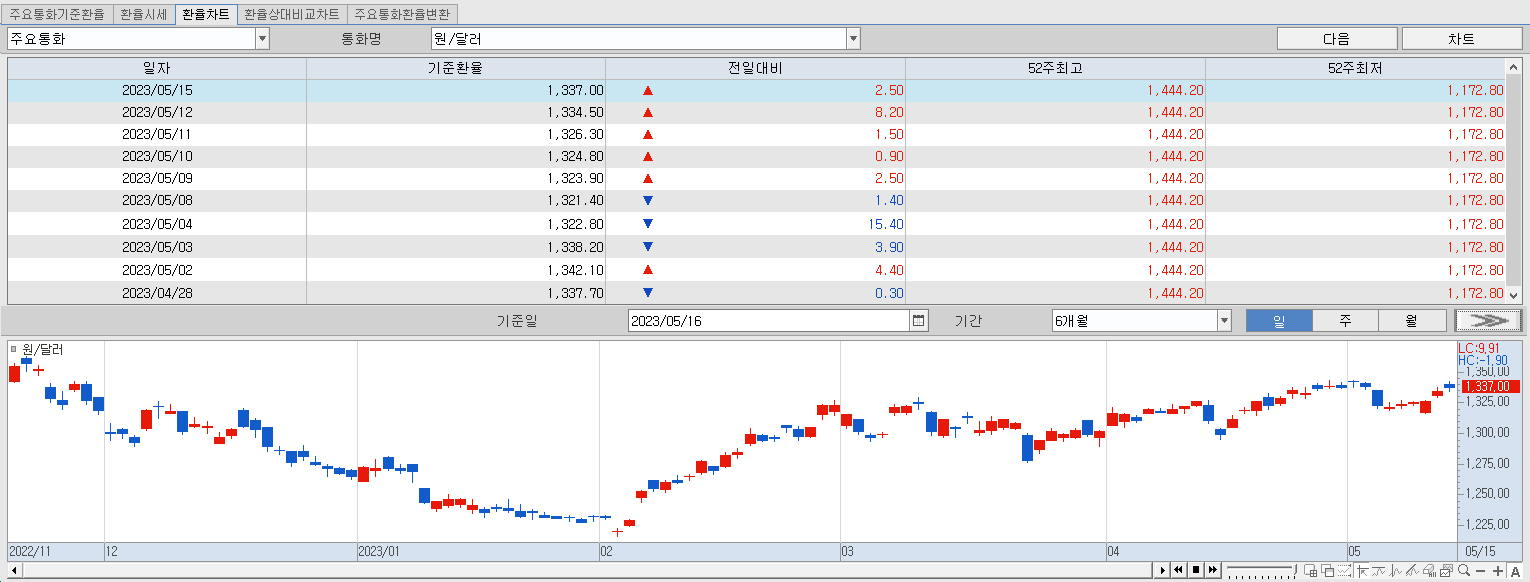This screenshot has height=582, width=1530.
Task: Zoom in chart with the plus icon
Action: pos(1498,571)
